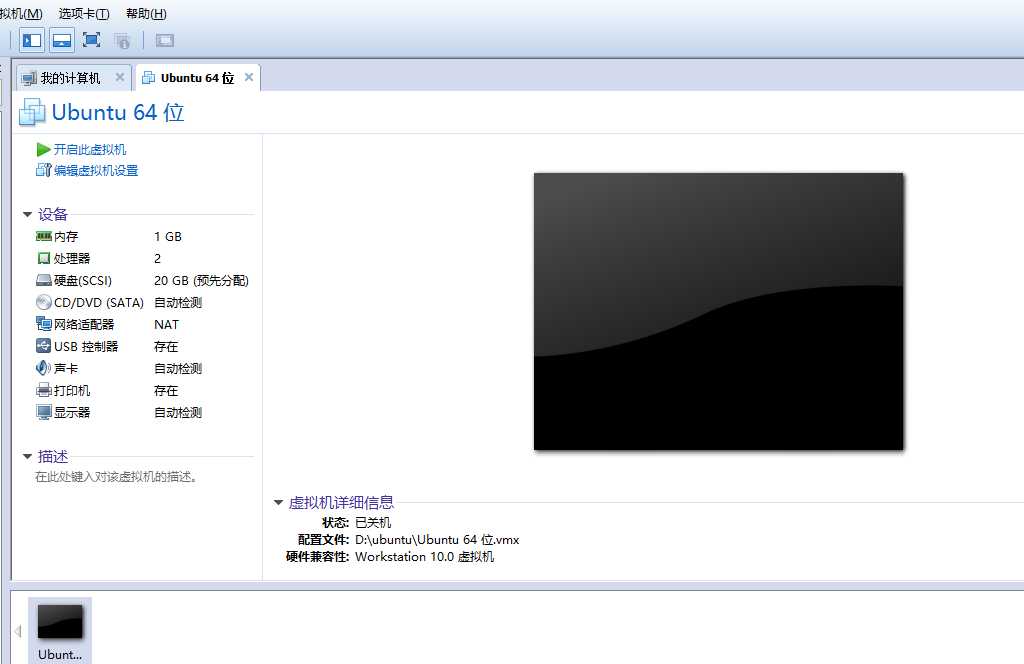Select the Ubunt... thumbnail in bottom bar
Viewport: 1024px width, 664px height.
tap(60, 631)
